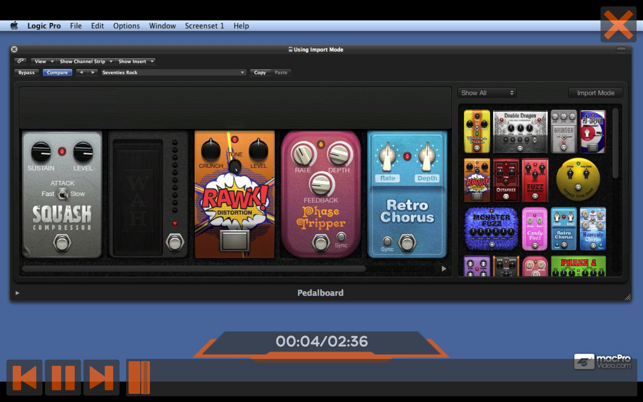Click Retro Chorus thumbnail in pedal browser
This screenshot has width=643, height=402.
(563, 229)
